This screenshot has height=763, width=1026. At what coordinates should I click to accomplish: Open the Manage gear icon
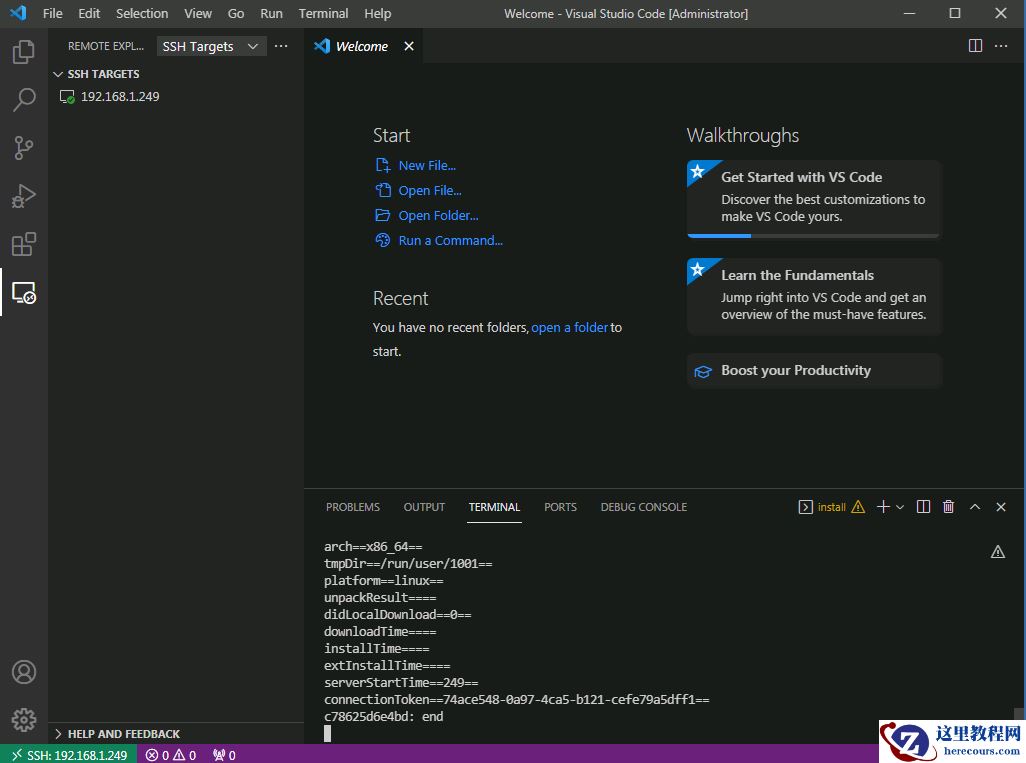coord(24,719)
